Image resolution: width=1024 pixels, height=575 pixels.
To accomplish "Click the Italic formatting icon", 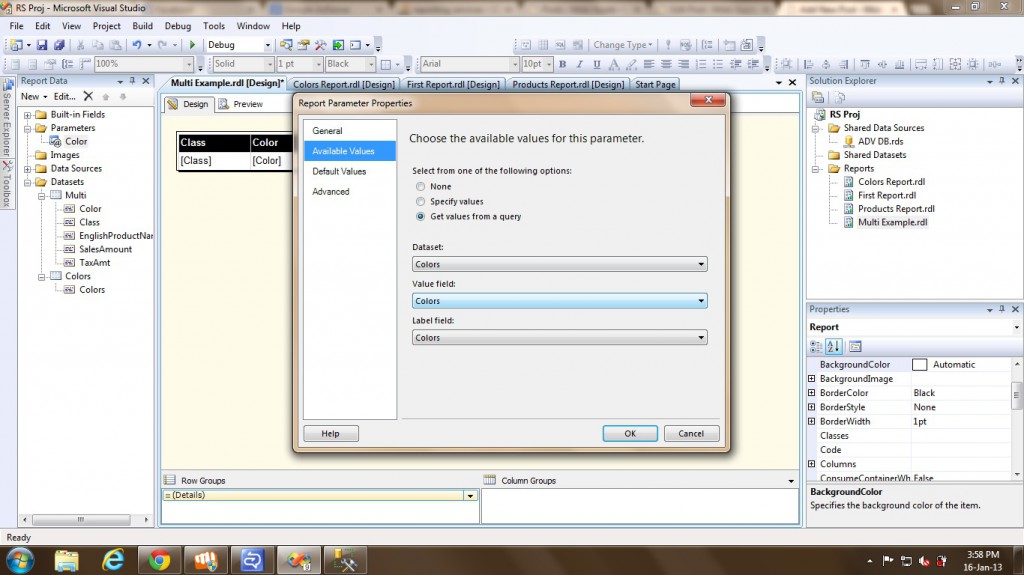I will (578, 64).
